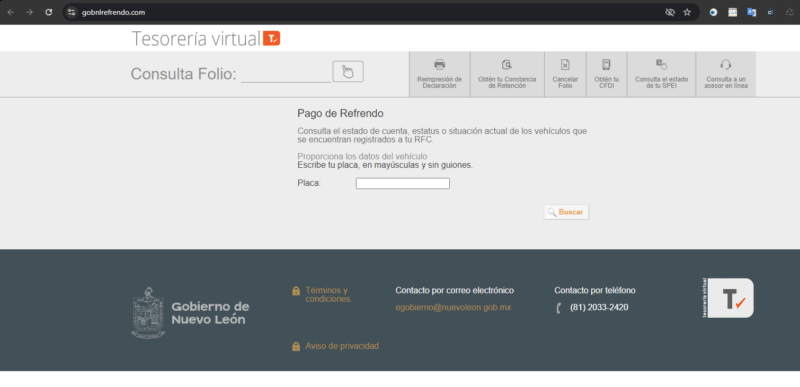Reload the current page
The width and height of the screenshot is (800, 387).
click(x=48, y=12)
